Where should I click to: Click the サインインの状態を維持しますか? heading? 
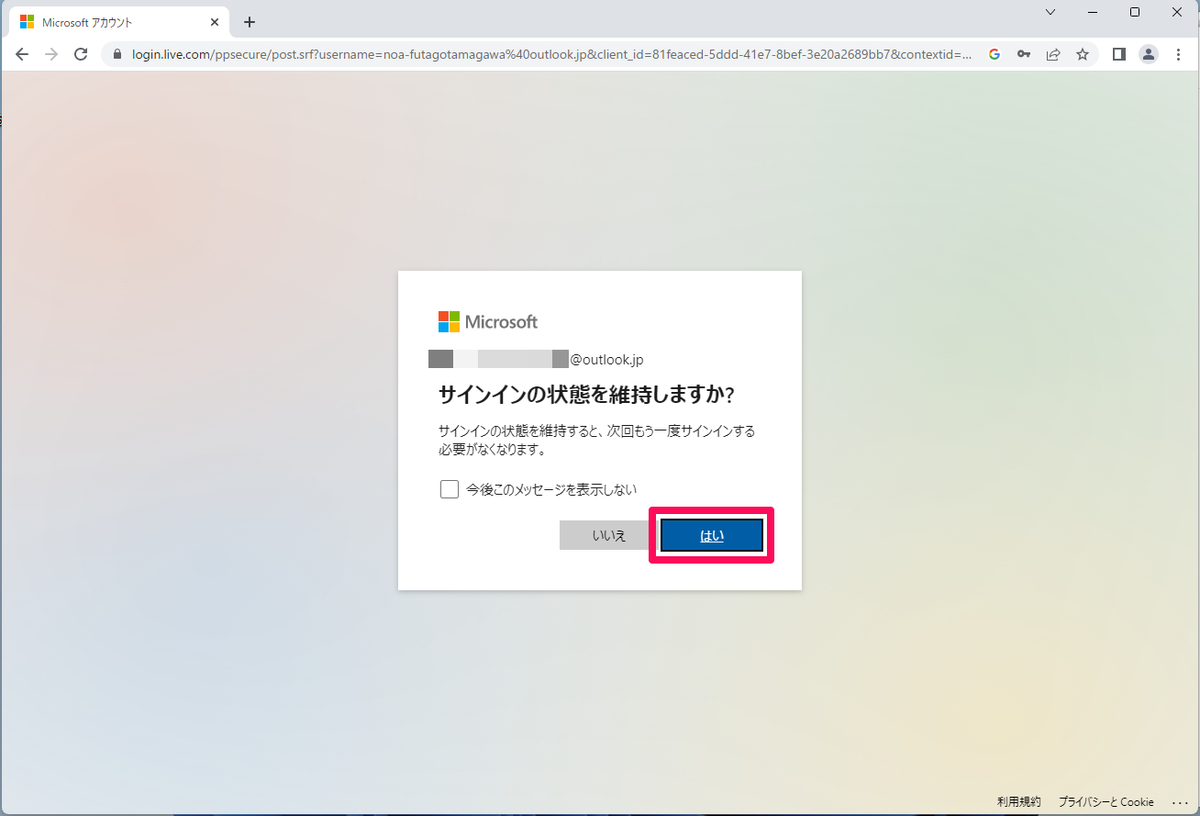(x=587, y=394)
